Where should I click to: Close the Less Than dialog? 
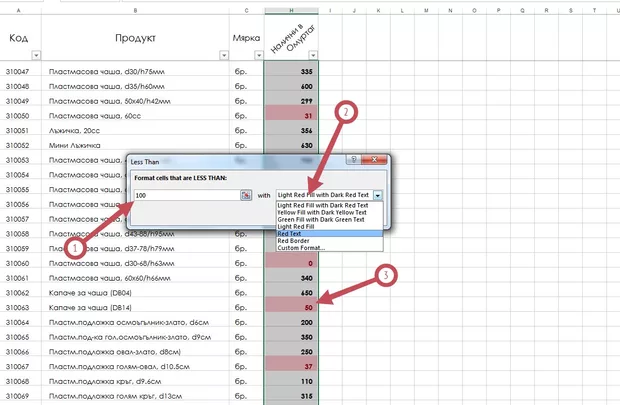click(378, 159)
